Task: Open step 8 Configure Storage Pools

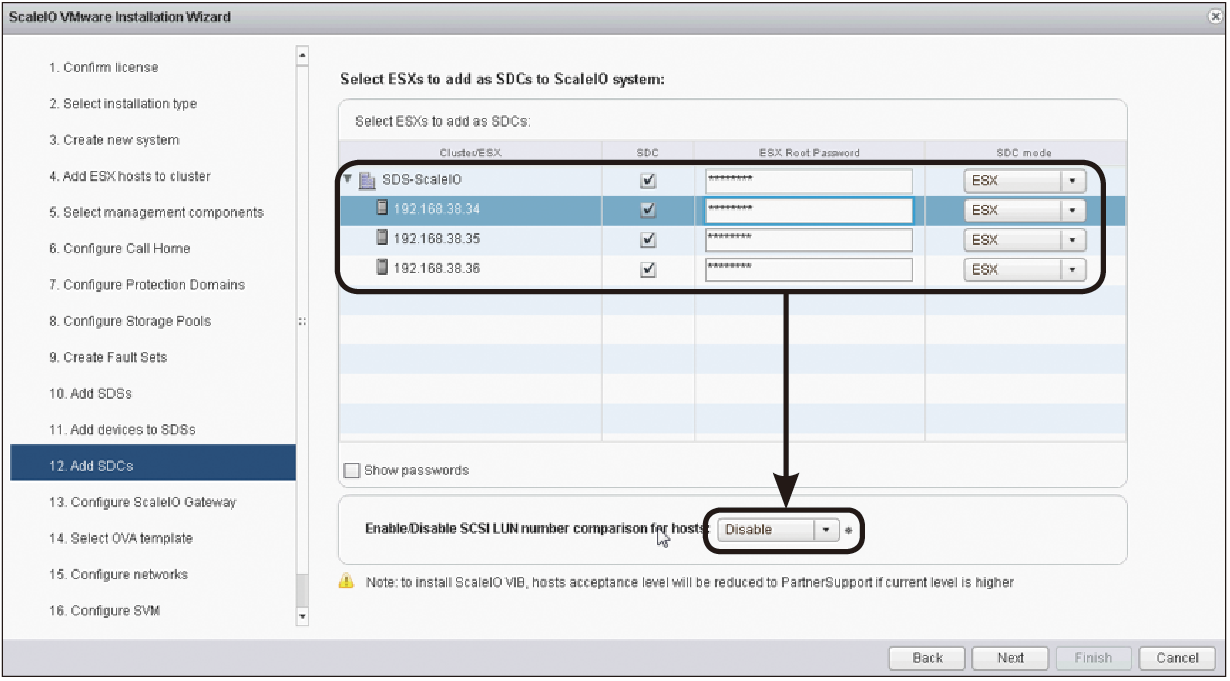Action: (130, 321)
